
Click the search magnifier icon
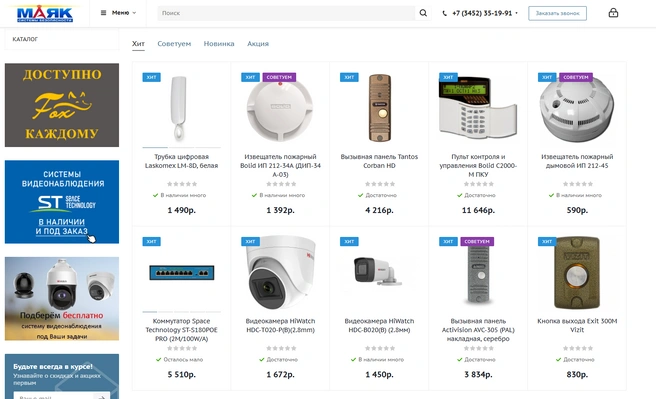click(x=423, y=13)
